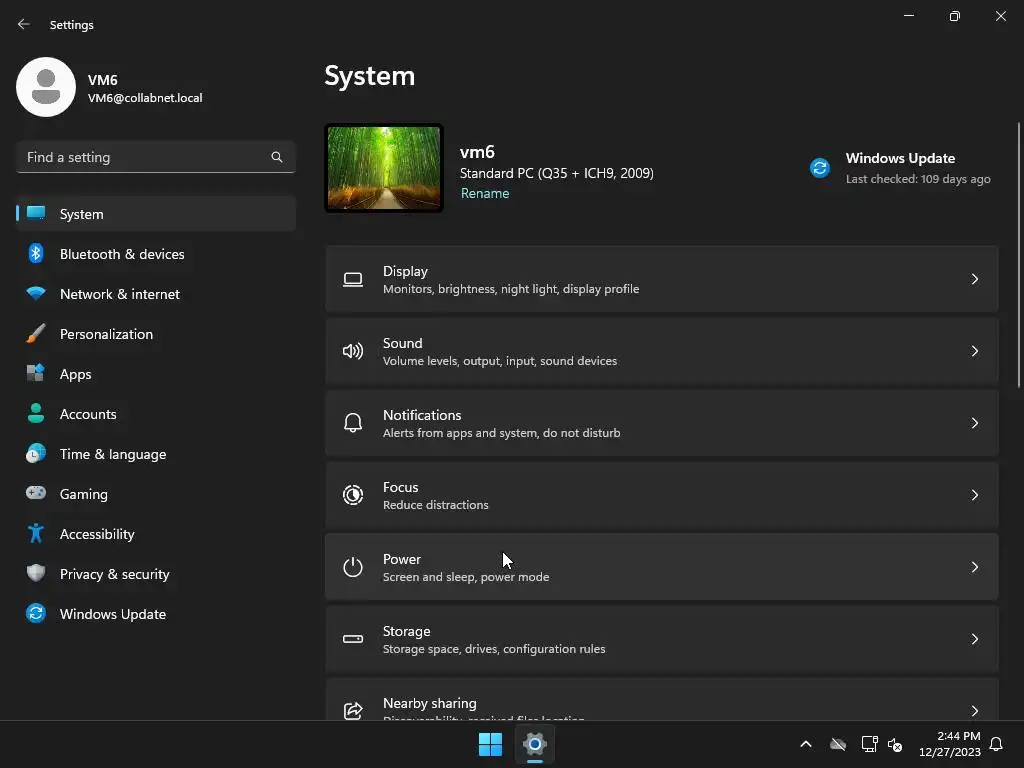Open Bluetooth & devices settings
The width and height of the screenshot is (1024, 768).
pyautogui.click(x=155, y=254)
